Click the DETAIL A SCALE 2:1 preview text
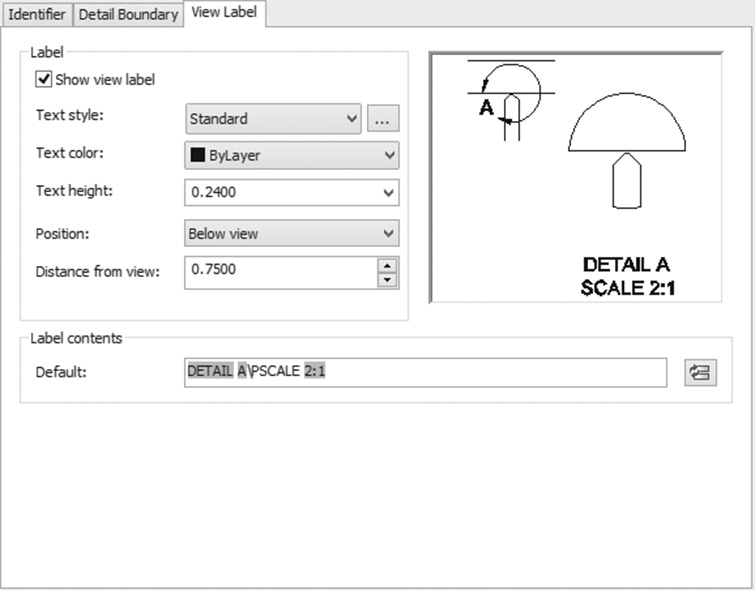755x590 pixels. pos(627,276)
